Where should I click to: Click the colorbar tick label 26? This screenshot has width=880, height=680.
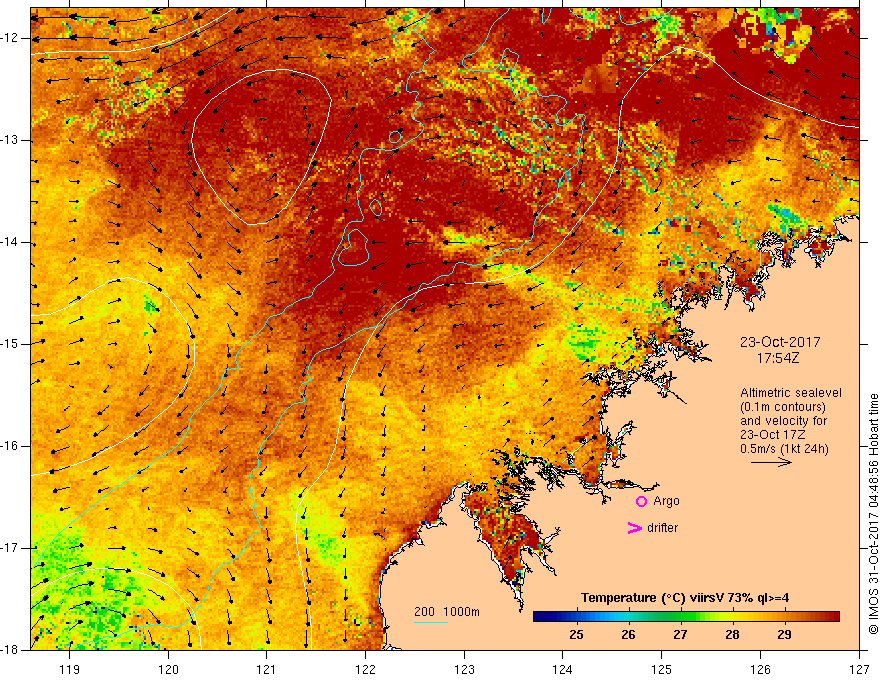pyautogui.click(x=628, y=635)
